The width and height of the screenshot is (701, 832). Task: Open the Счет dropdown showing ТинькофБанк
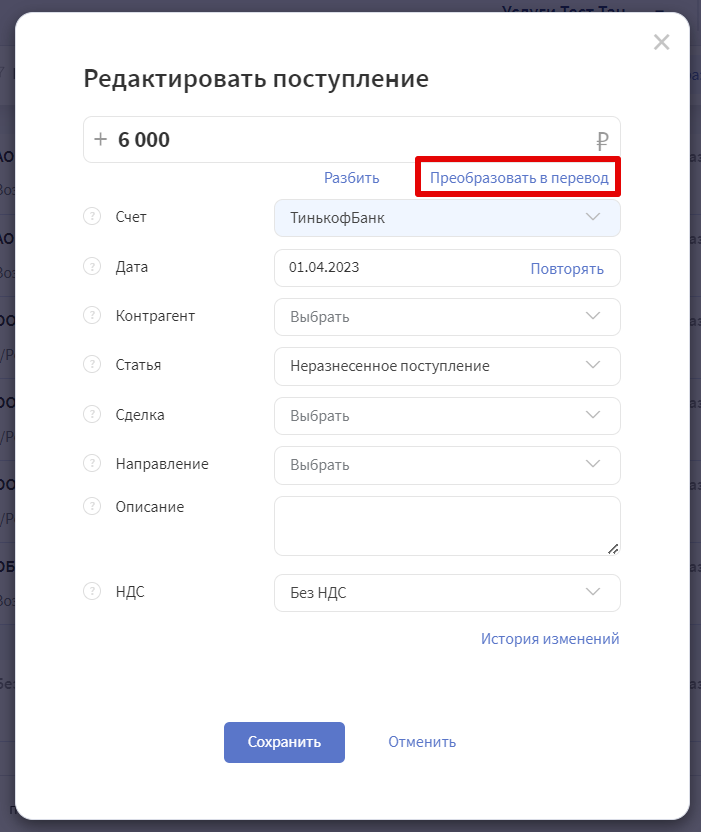(x=447, y=218)
